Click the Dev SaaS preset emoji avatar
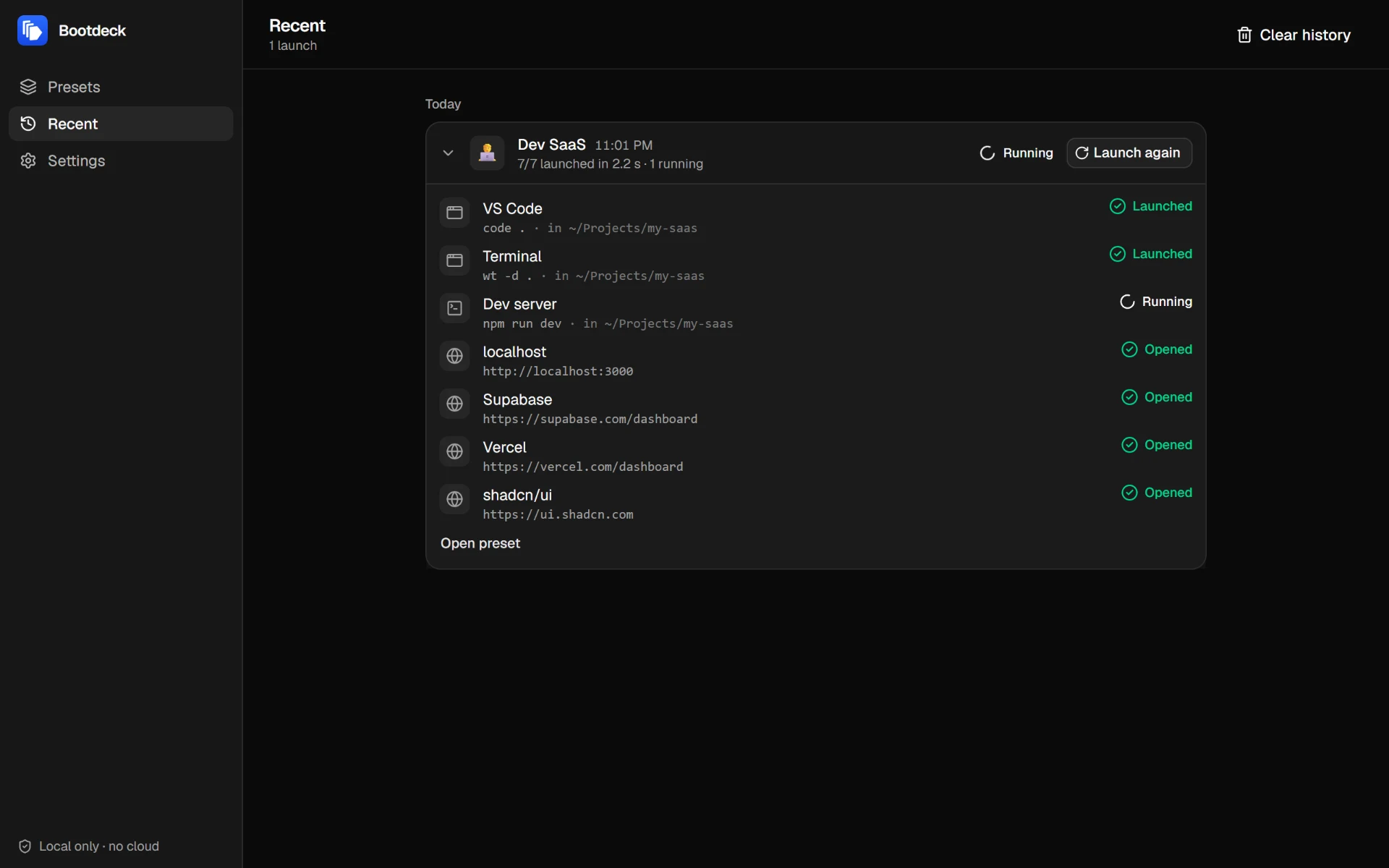Image resolution: width=1389 pixels, height=868 pixels. click(487, 153)
